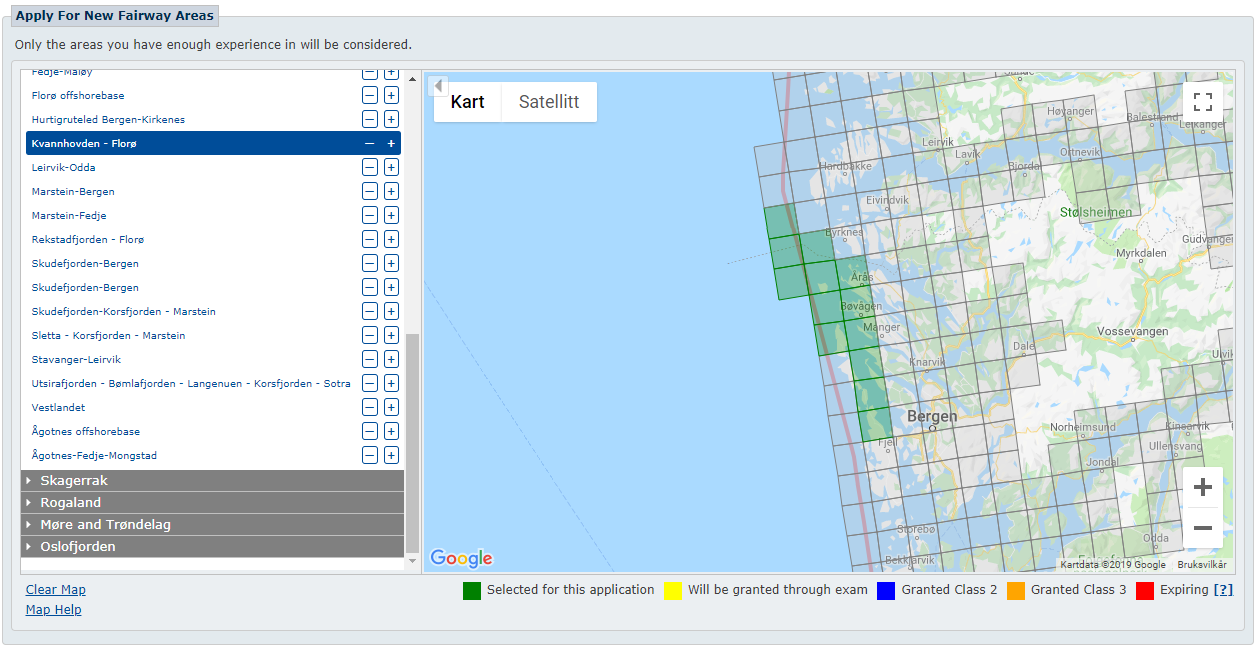This screenshot has width=1258, height=647.
Task: Remove Kvannhovden - Florø with minus icon
Action: tap(370, 144)
